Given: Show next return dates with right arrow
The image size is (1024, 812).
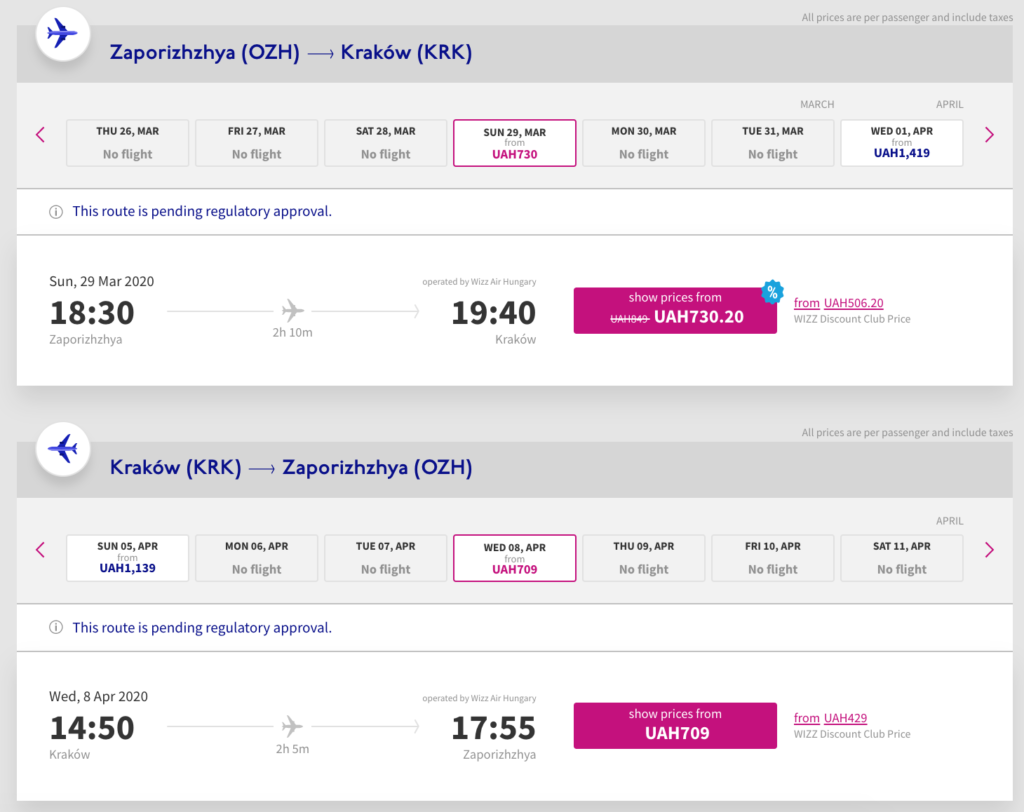Looking at the screenshot, I should coord(989,549).
